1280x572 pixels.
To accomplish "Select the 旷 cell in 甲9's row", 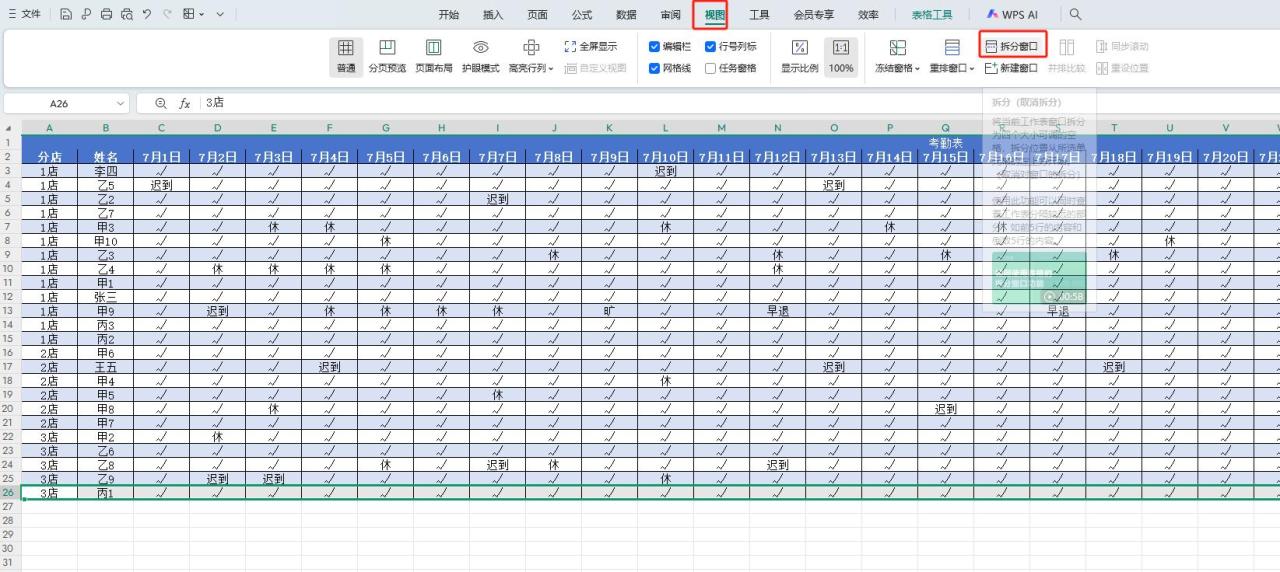I will (609, 311).
